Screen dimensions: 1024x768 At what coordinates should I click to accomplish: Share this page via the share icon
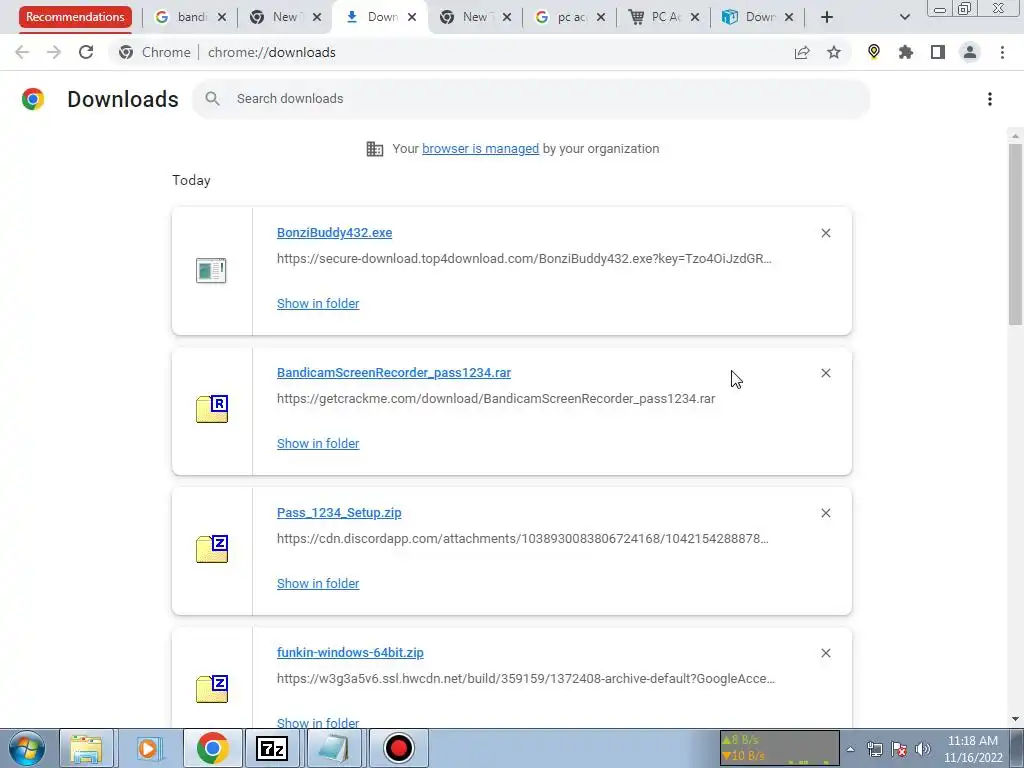point(802,52)
